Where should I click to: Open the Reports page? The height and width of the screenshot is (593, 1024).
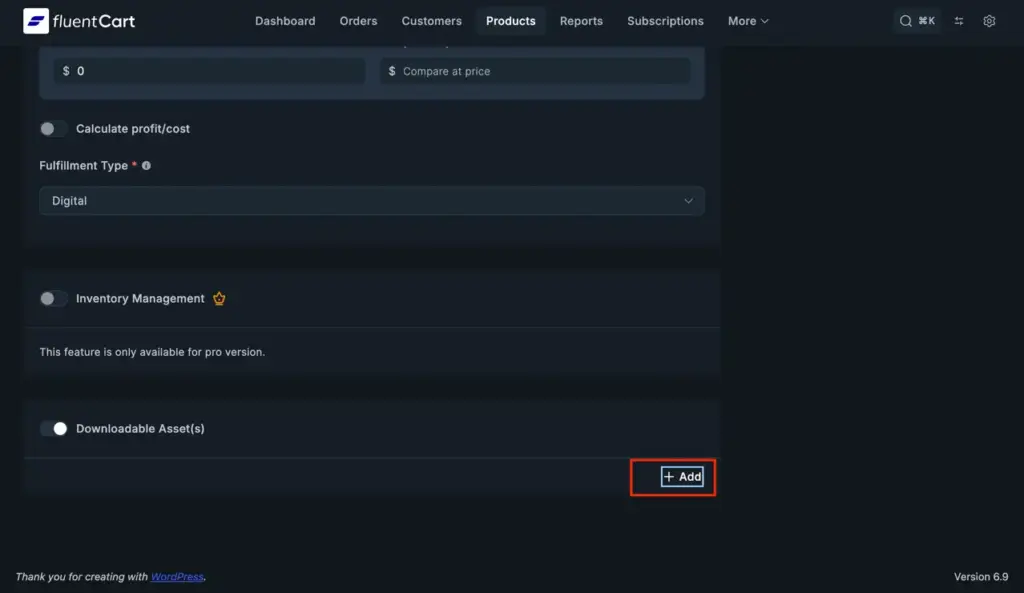[x=581, y=21]
